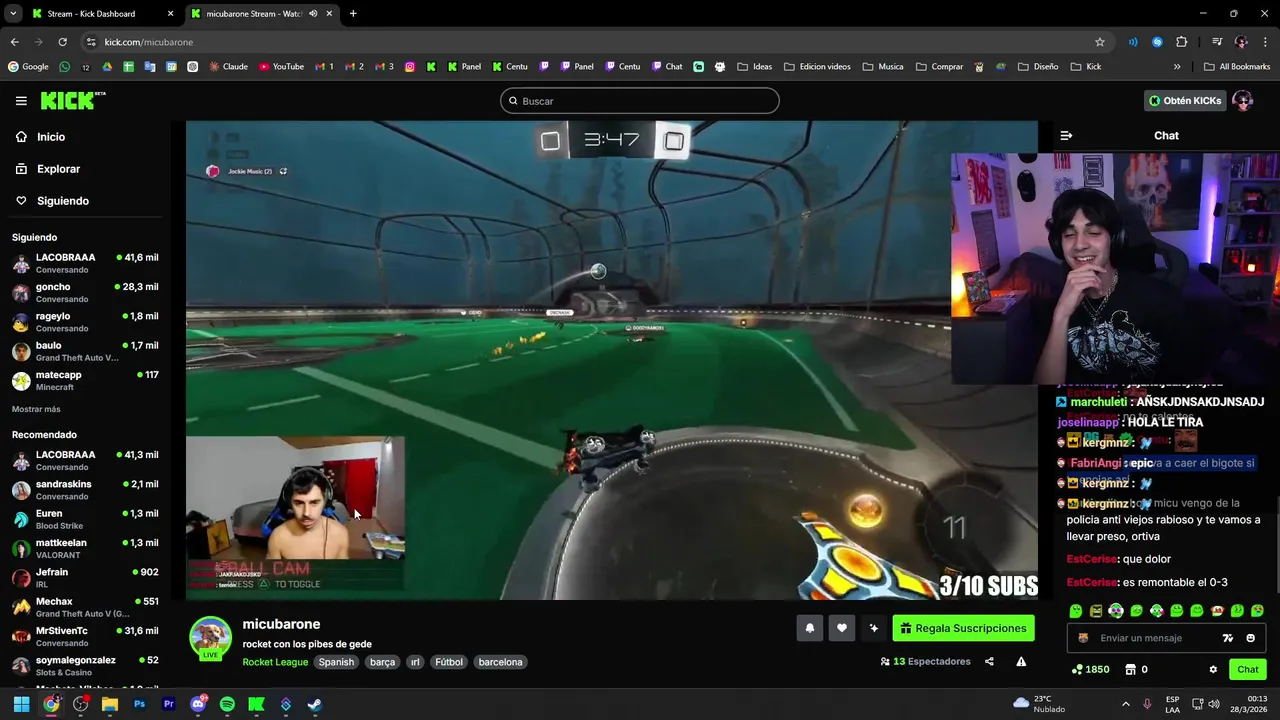The image size is (1280, 720).
Task: Insert the first green ghost quick emote
Action: pyautogui.click(x=1076, y=611)
